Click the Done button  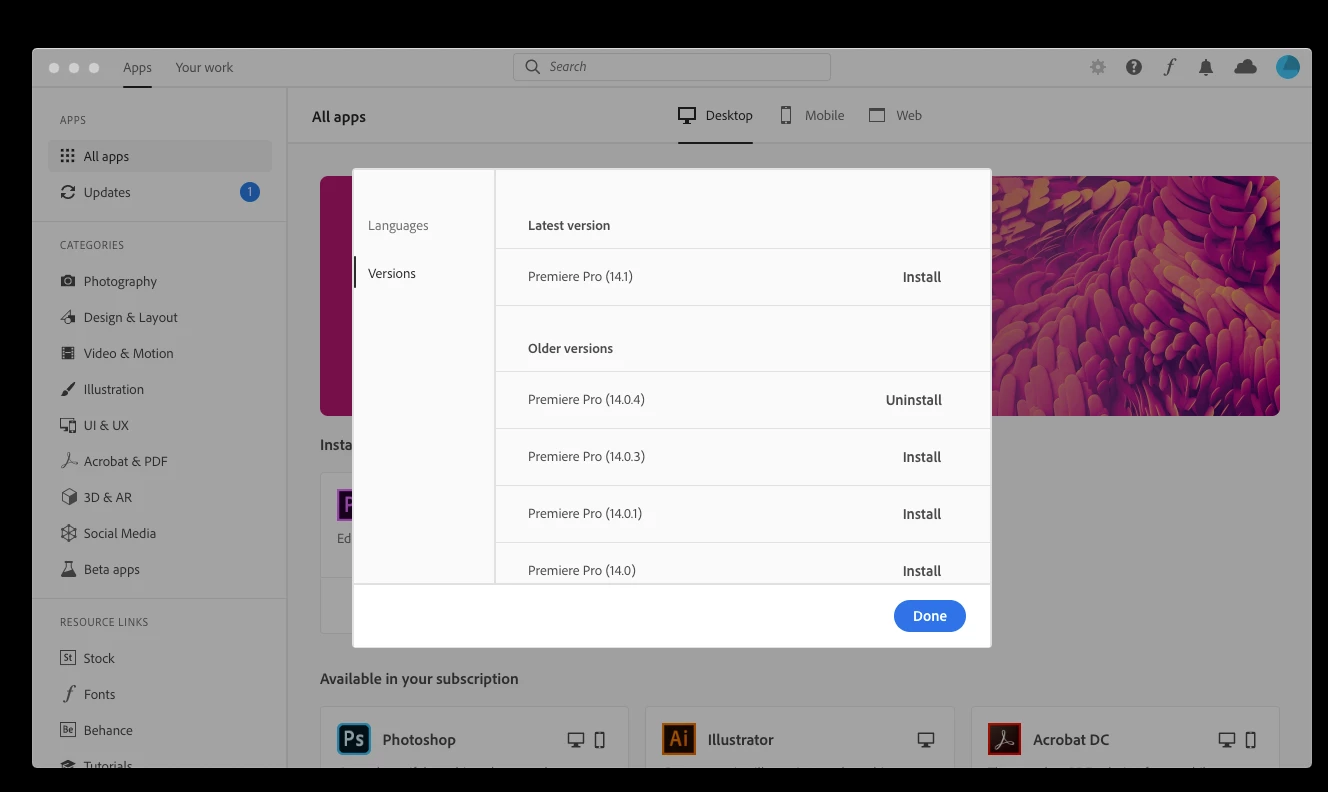(x=930, y=616)
